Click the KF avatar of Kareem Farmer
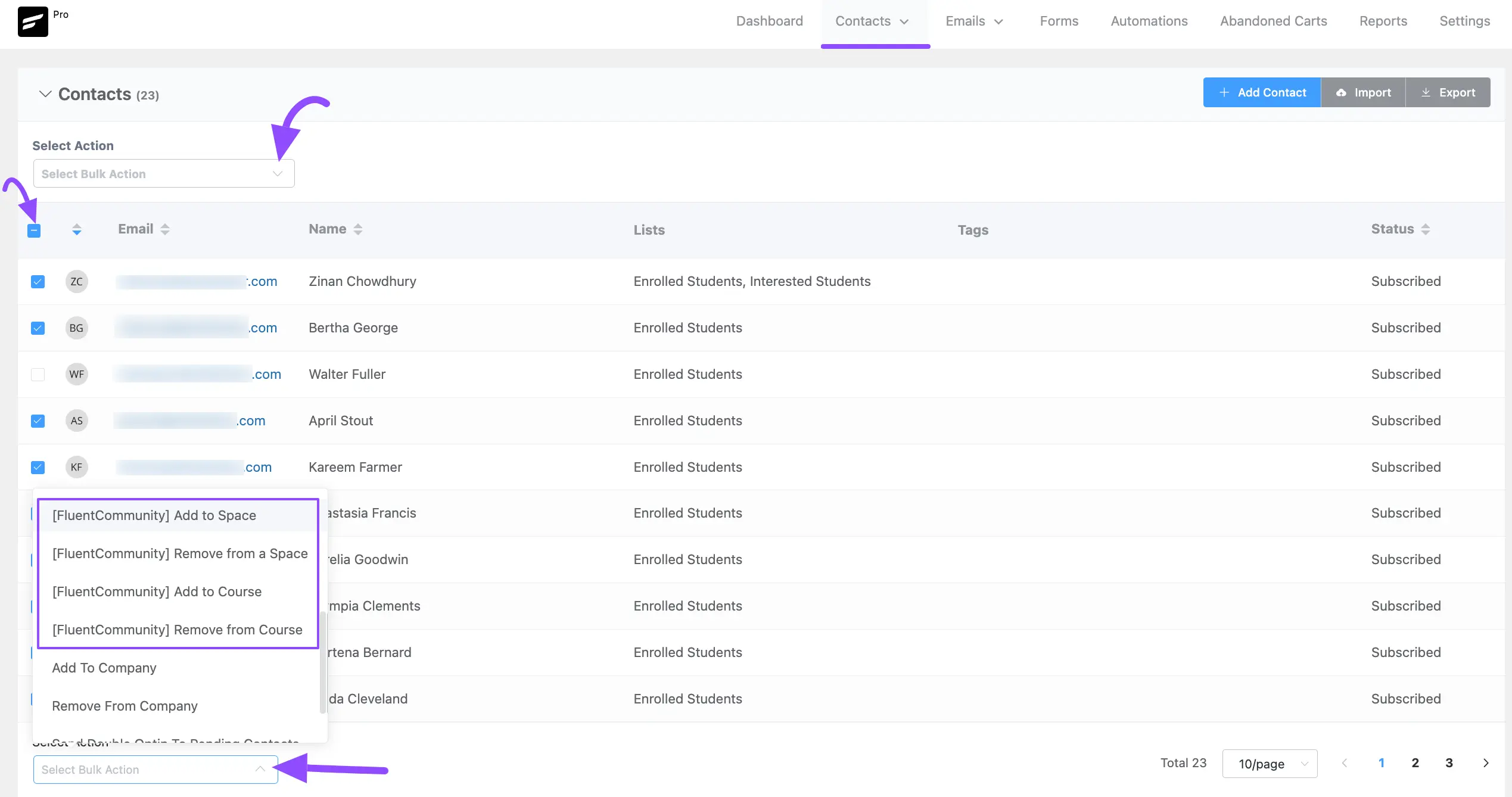The image size is (1512, 797). [x=77, y=467]
